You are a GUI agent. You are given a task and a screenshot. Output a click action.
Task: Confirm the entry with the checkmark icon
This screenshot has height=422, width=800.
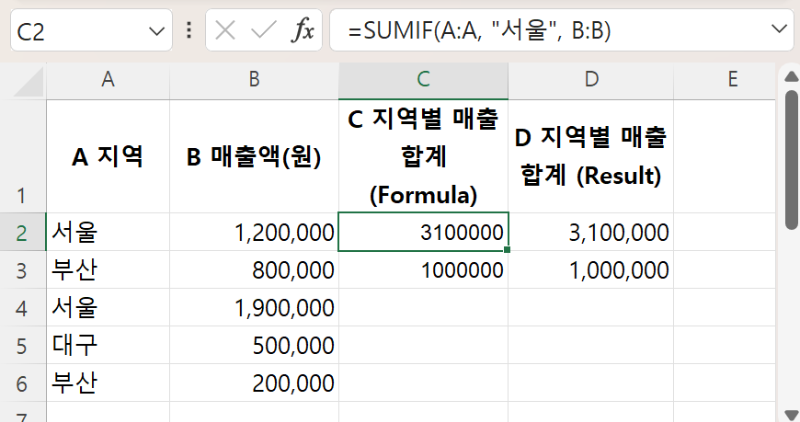pyautogui.click(x=264, y=30)
